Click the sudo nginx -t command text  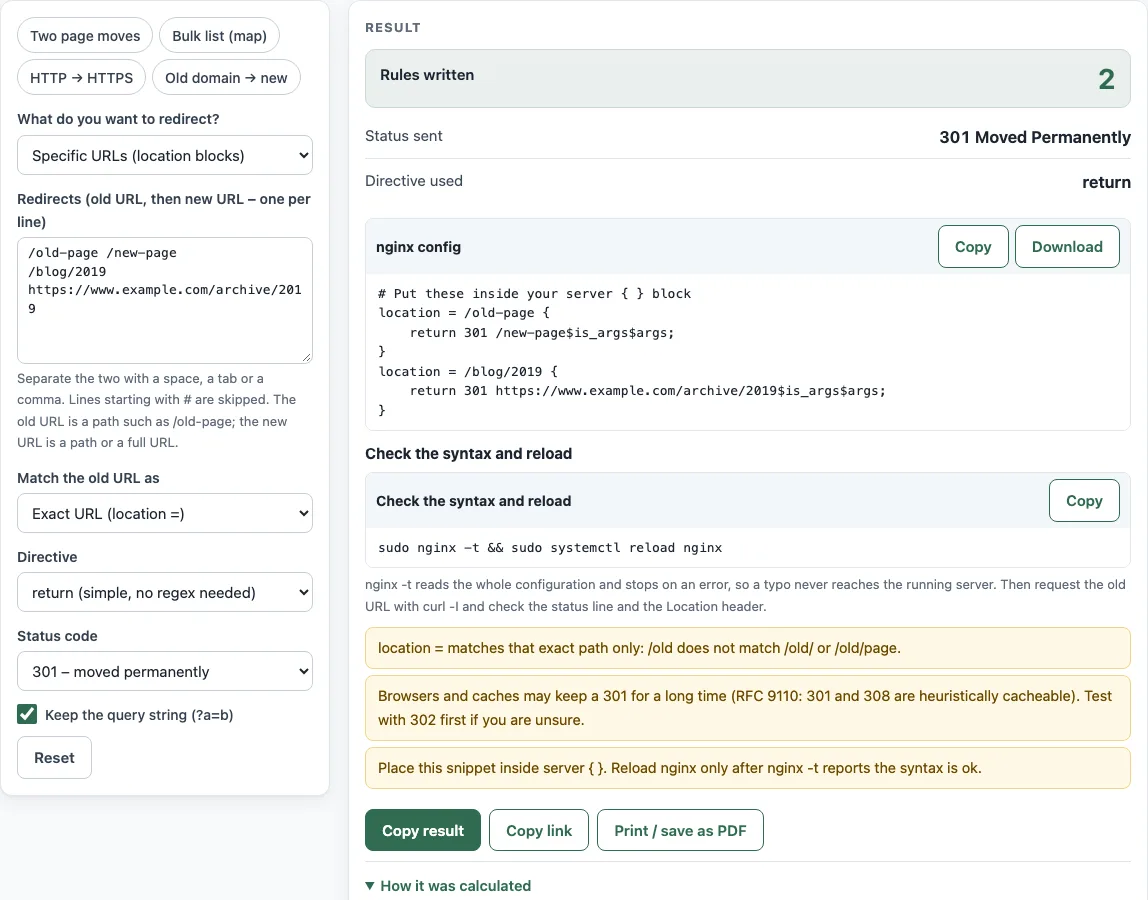(550, 548)
